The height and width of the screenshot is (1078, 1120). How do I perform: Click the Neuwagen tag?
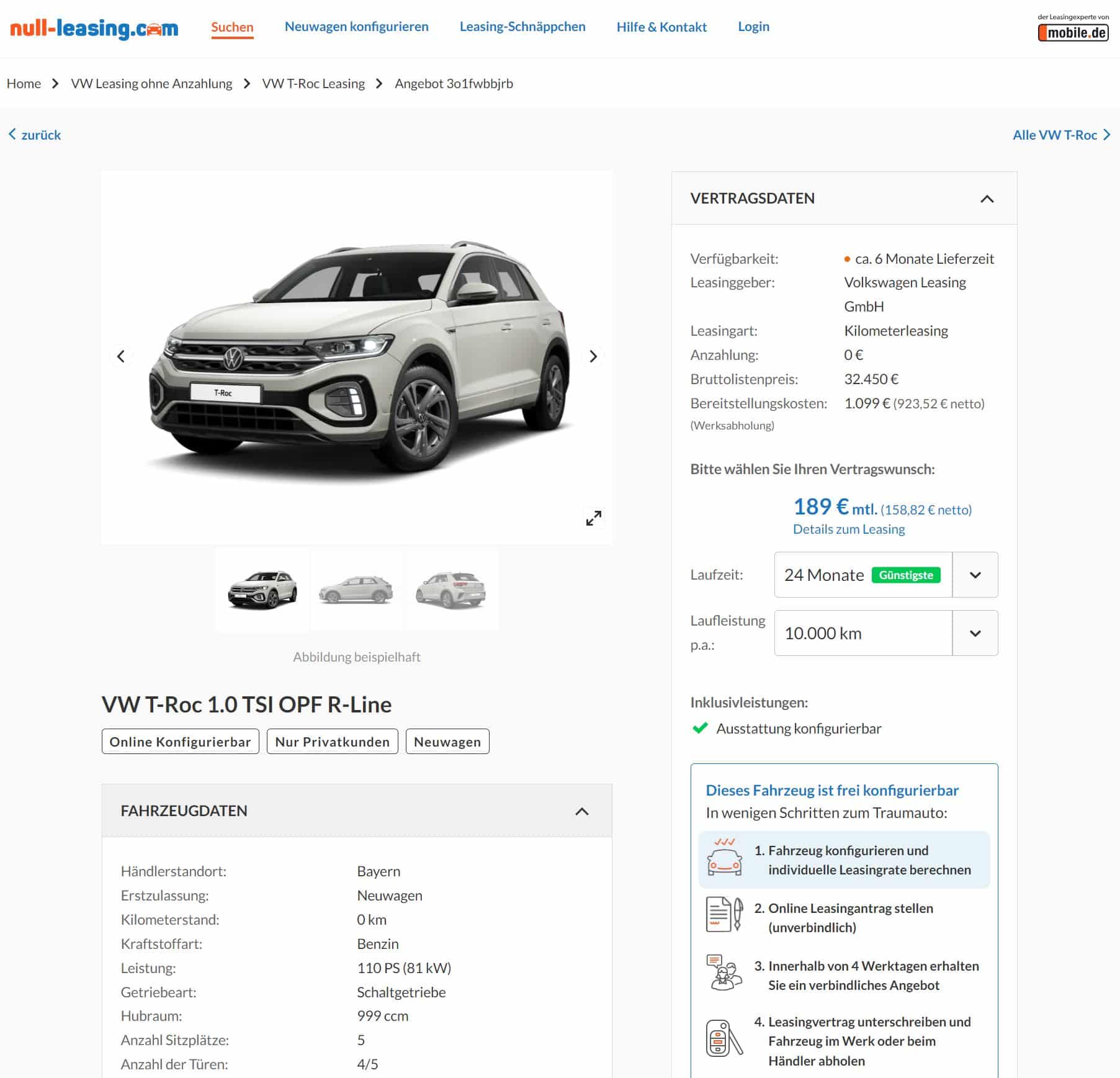pos(447,742)
